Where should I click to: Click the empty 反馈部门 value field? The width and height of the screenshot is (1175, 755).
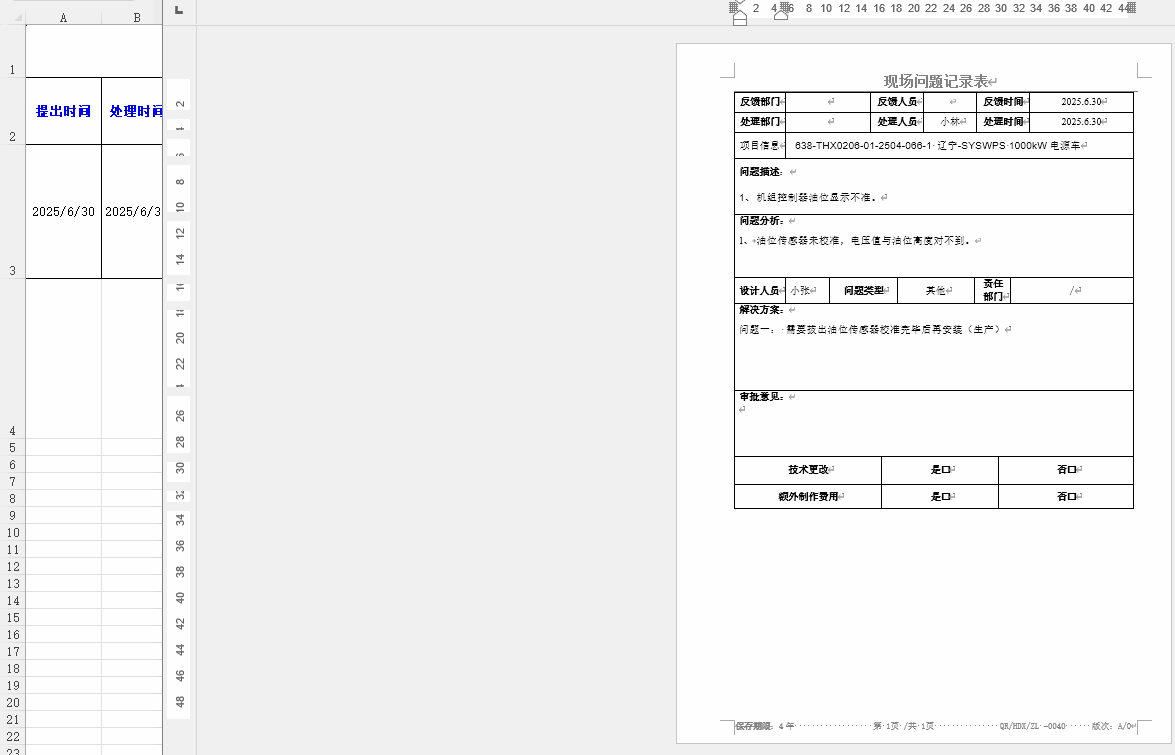tap(828, 102)
